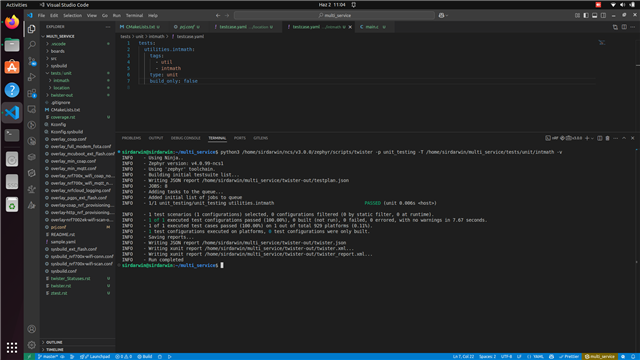The width and height of the screenshot is (640, 360).
Task: Toggle Primary Side Bar visibility
Action: [x=586, y=16]
